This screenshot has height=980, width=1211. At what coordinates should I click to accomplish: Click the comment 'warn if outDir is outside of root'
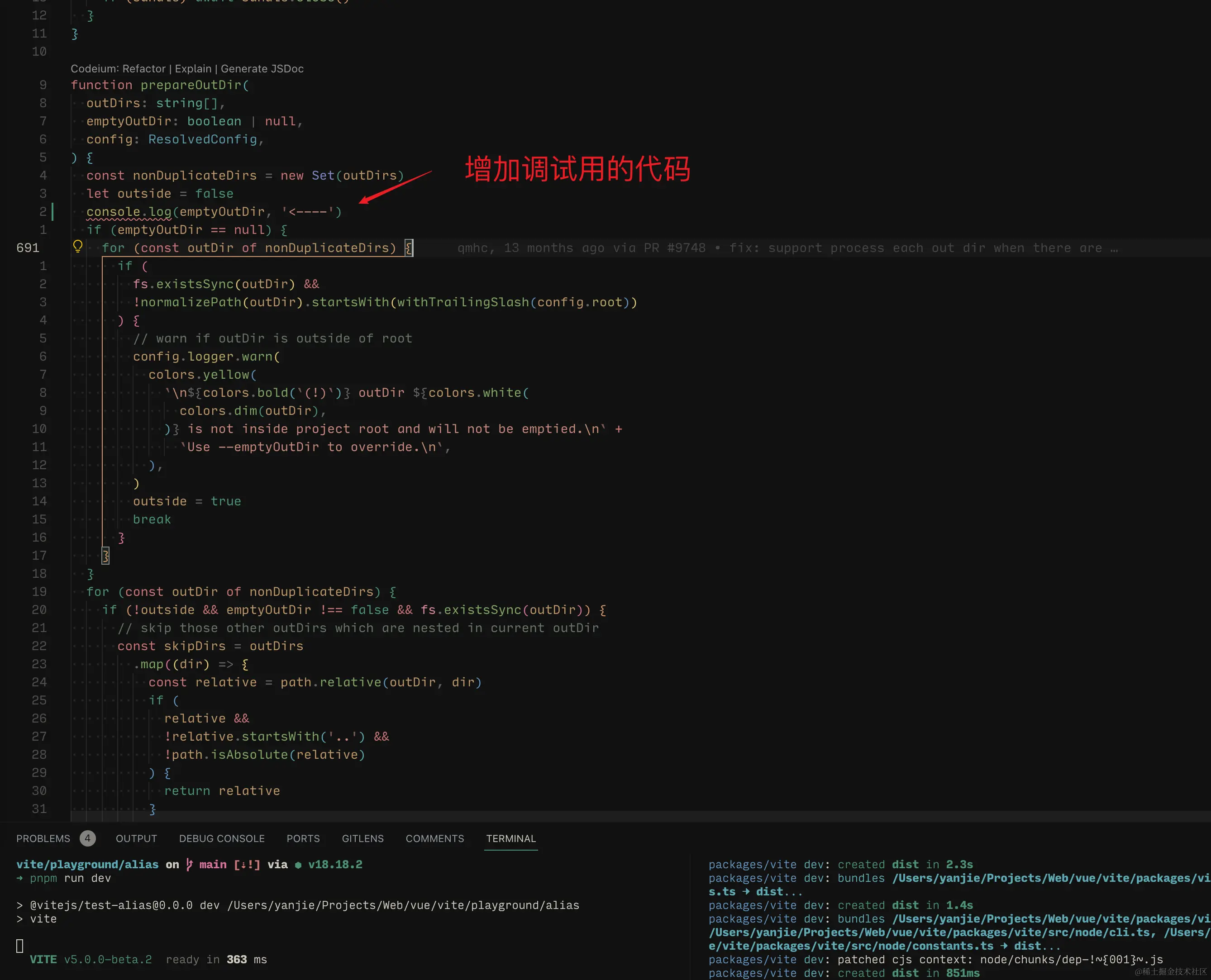(273, 338)
